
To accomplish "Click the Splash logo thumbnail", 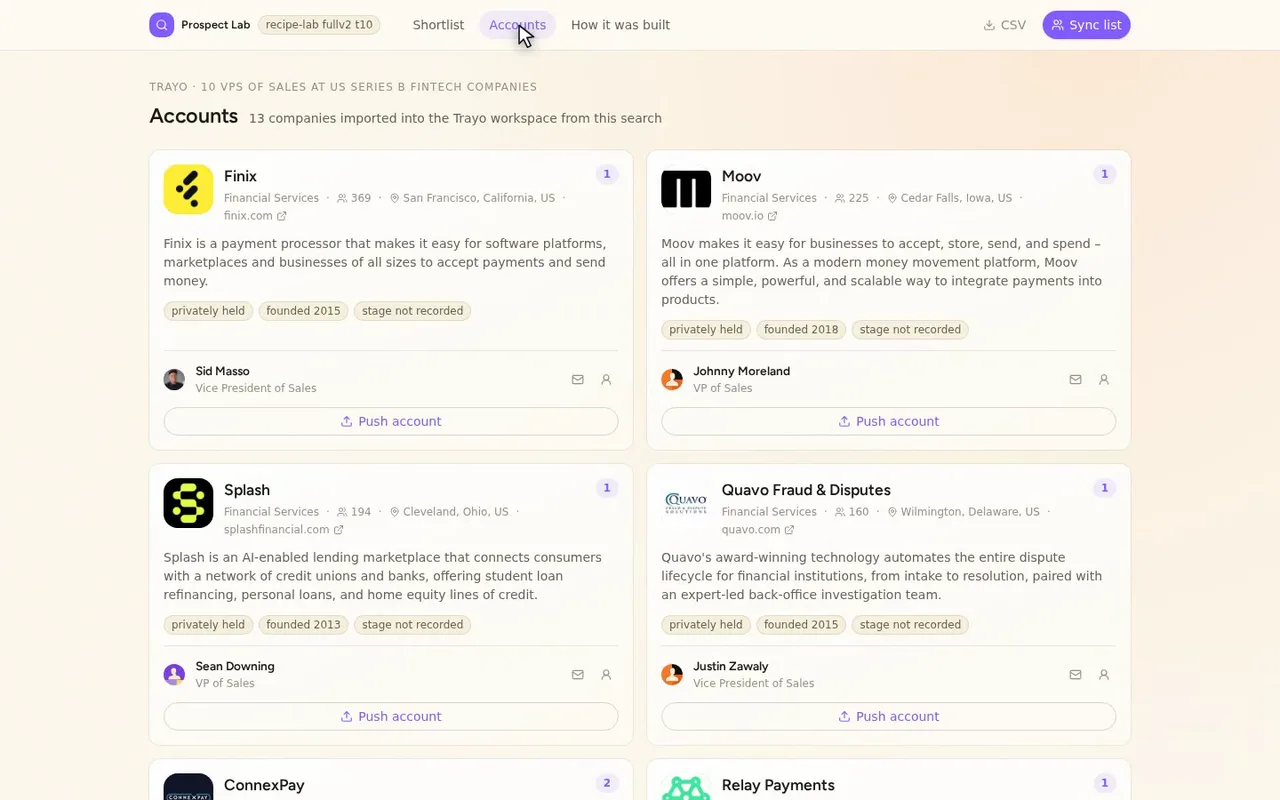I will tap(188, 503).
